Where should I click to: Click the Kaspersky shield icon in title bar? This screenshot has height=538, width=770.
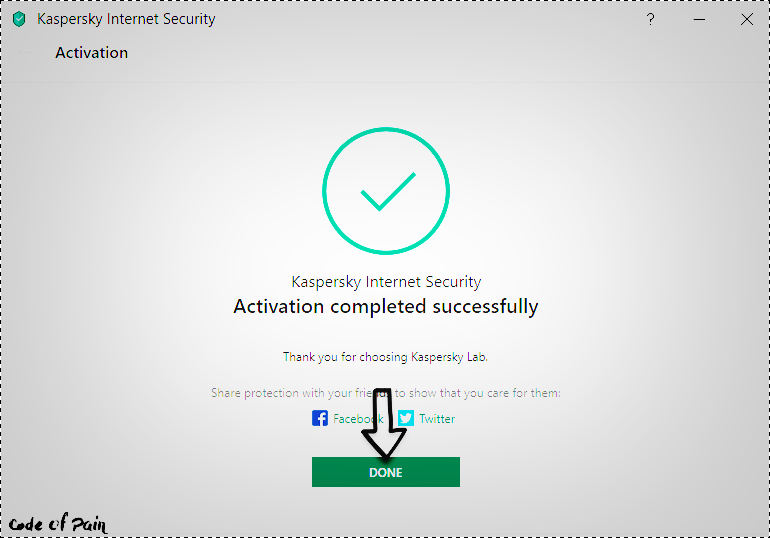pyautogui.click(x=19, y=19)
